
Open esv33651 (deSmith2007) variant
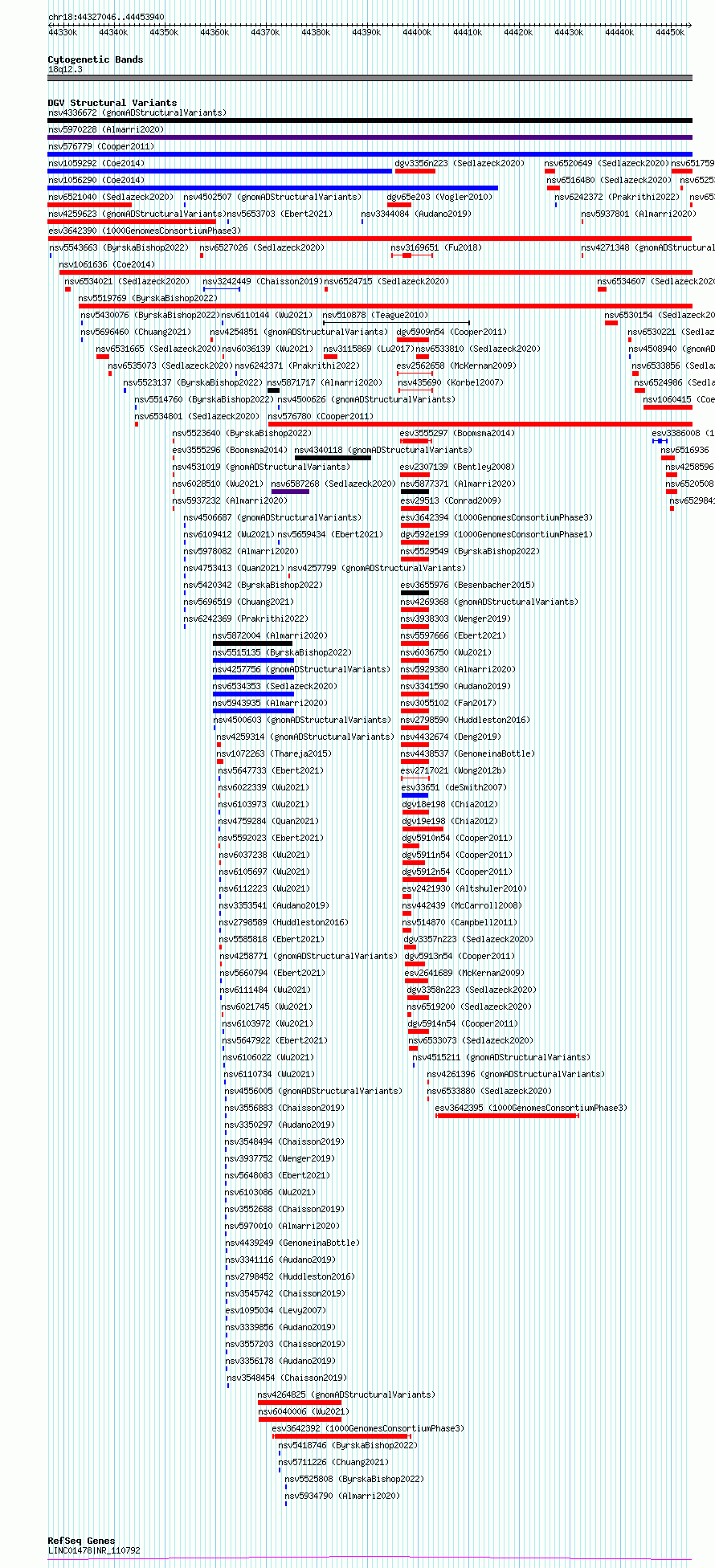(x=455, y=787)
